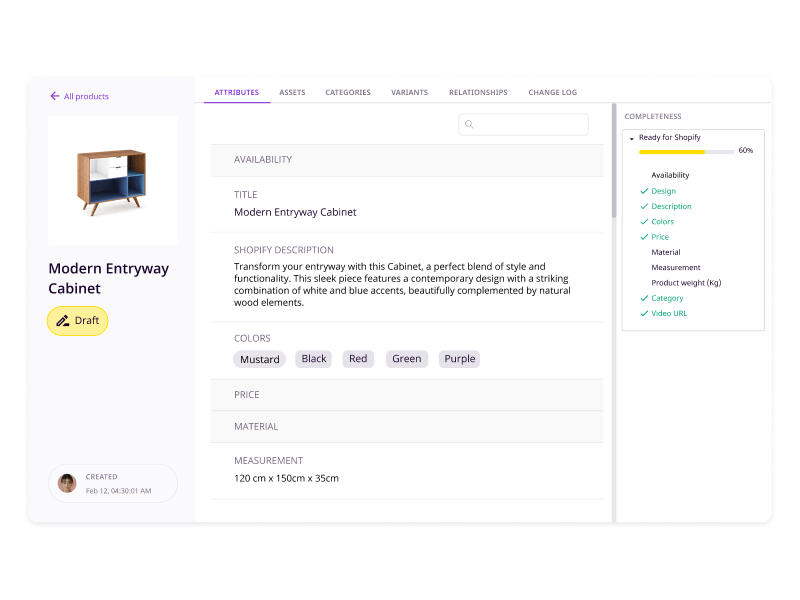Image resolution: width=800 pixels, height=600 pixels.
Task: Switch to the Assets tab
Action: (292, 92)
